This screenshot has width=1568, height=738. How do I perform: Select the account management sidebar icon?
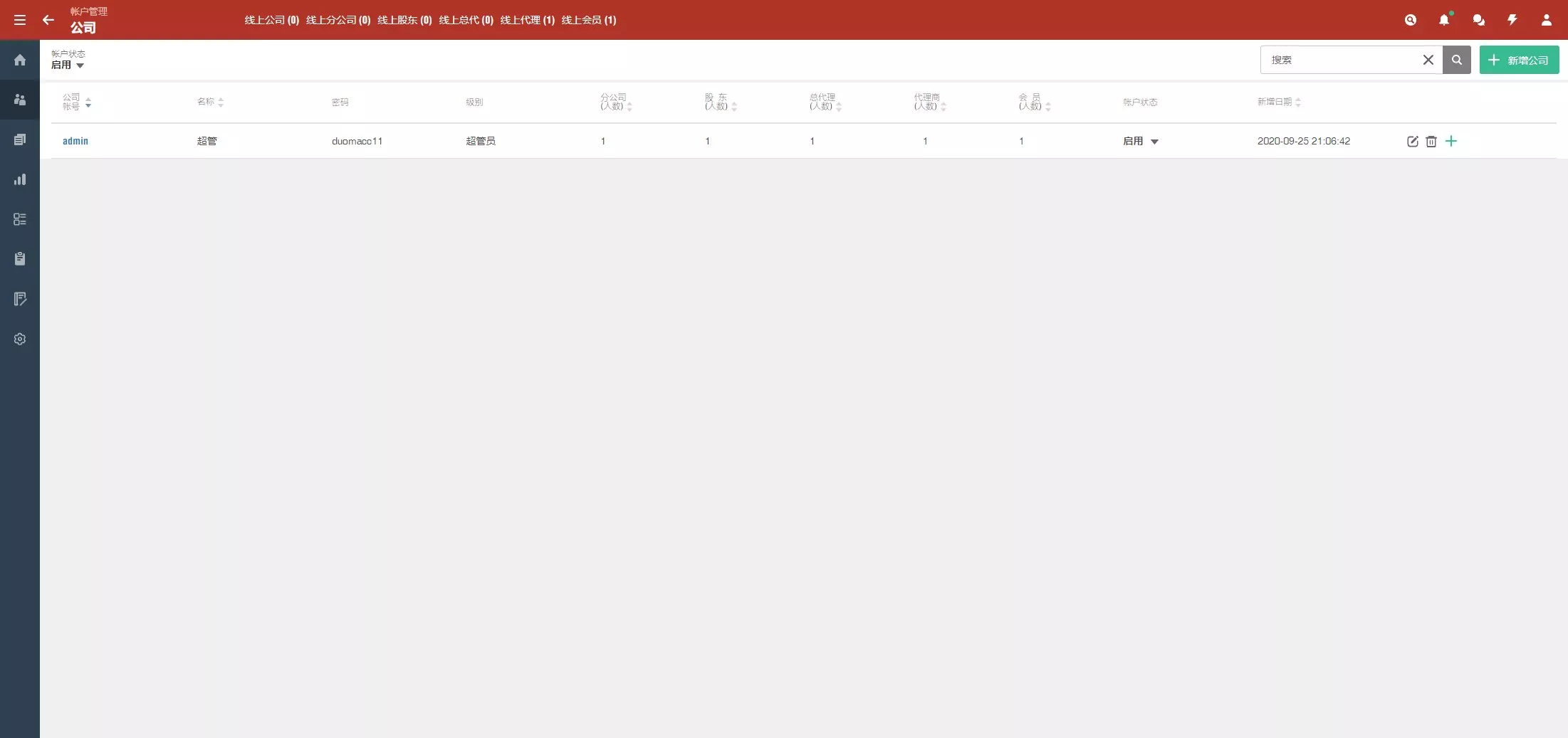(x=19, y=100)
